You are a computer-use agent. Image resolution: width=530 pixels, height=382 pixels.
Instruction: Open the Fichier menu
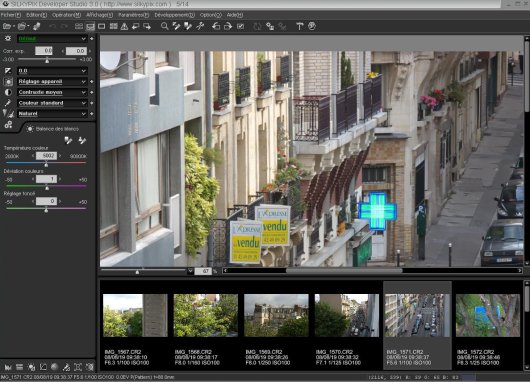10,15
